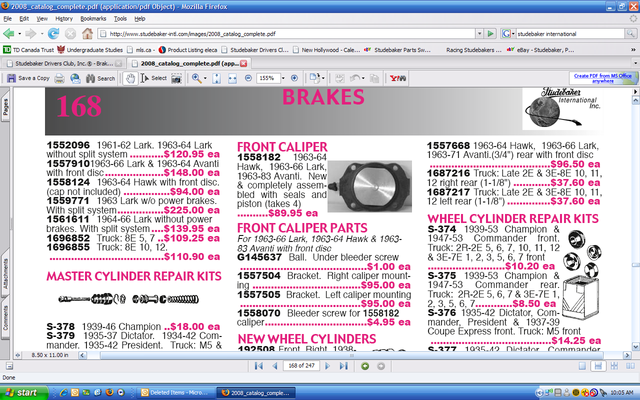The height and width of the screenshot is (400, 640).
Task: Switch to facing pages layout
Action: click(630, 366)
